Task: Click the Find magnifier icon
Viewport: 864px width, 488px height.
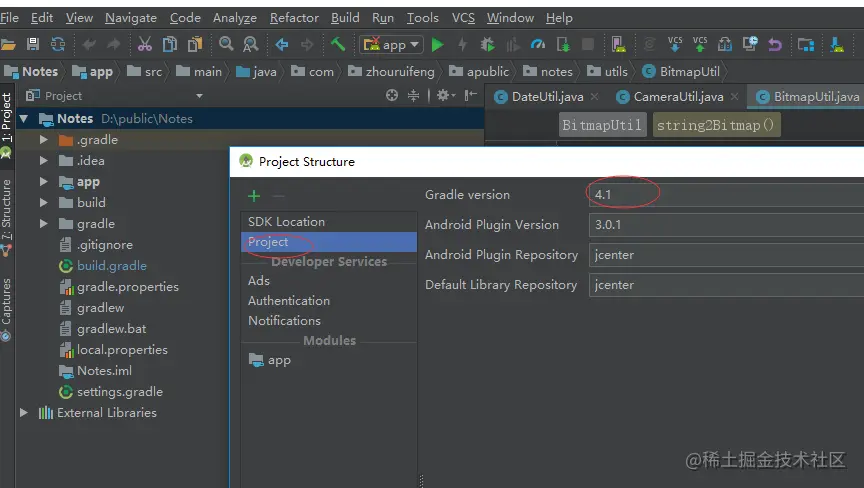Action: tap(226, 44)
